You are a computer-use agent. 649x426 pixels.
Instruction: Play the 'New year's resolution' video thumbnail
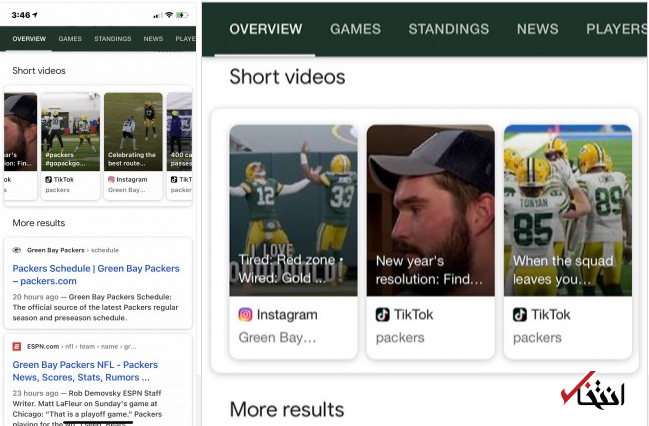point(430,210)
